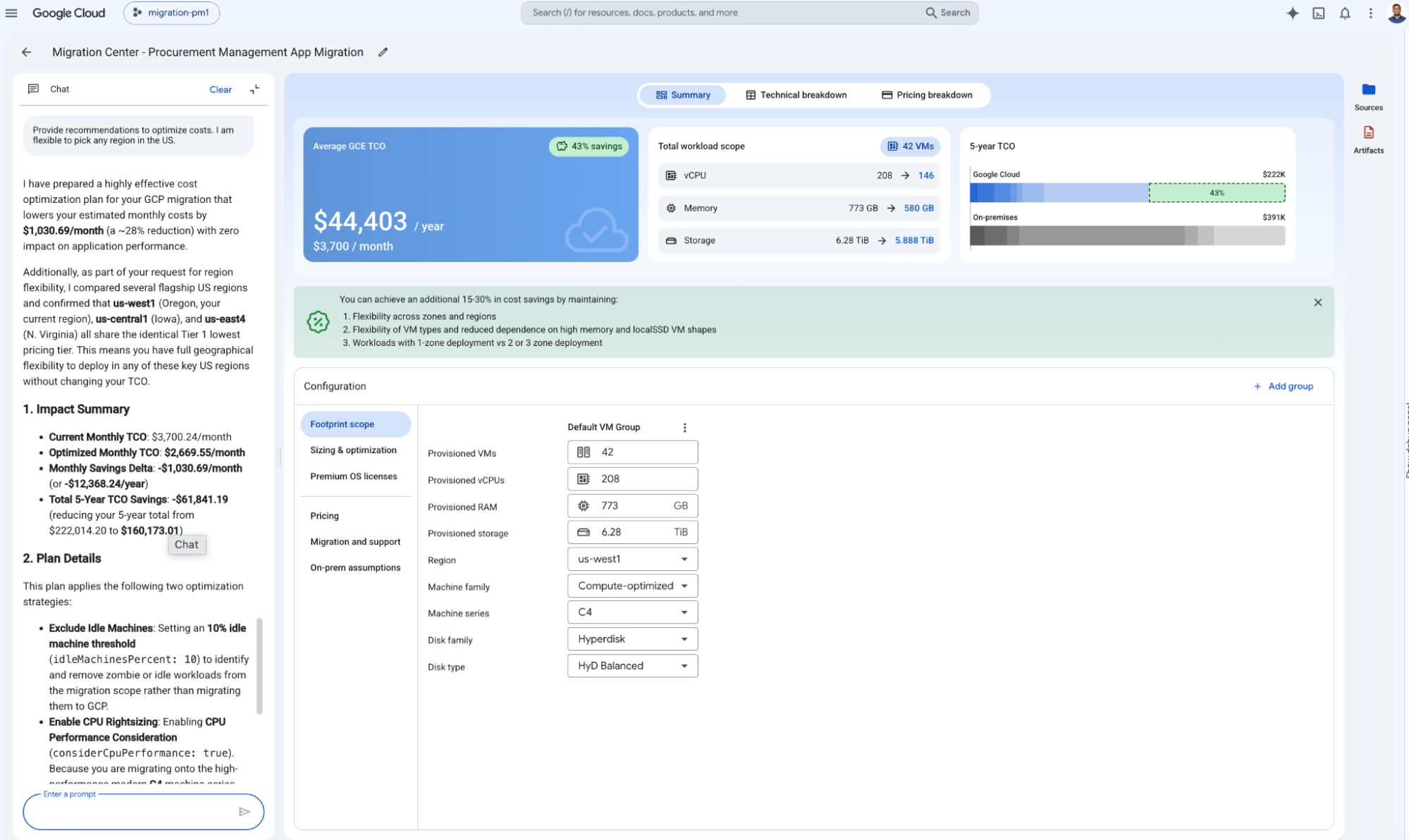Image resolution: width=1409 pixels, height=840 pixels.
Task: Go back using the left arrow
Action: tap(26, 52)
